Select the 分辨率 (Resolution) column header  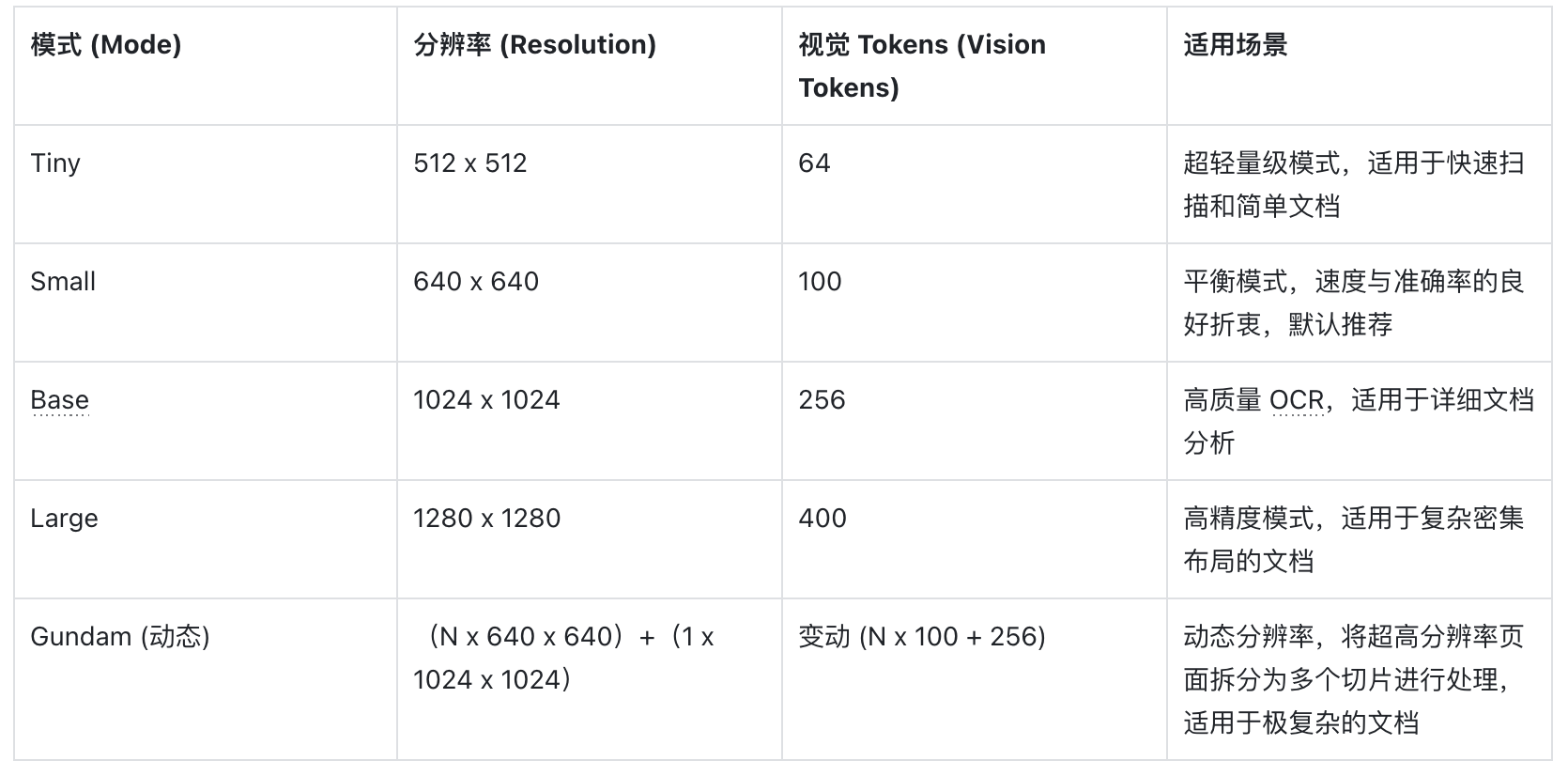tap(534, 45)
